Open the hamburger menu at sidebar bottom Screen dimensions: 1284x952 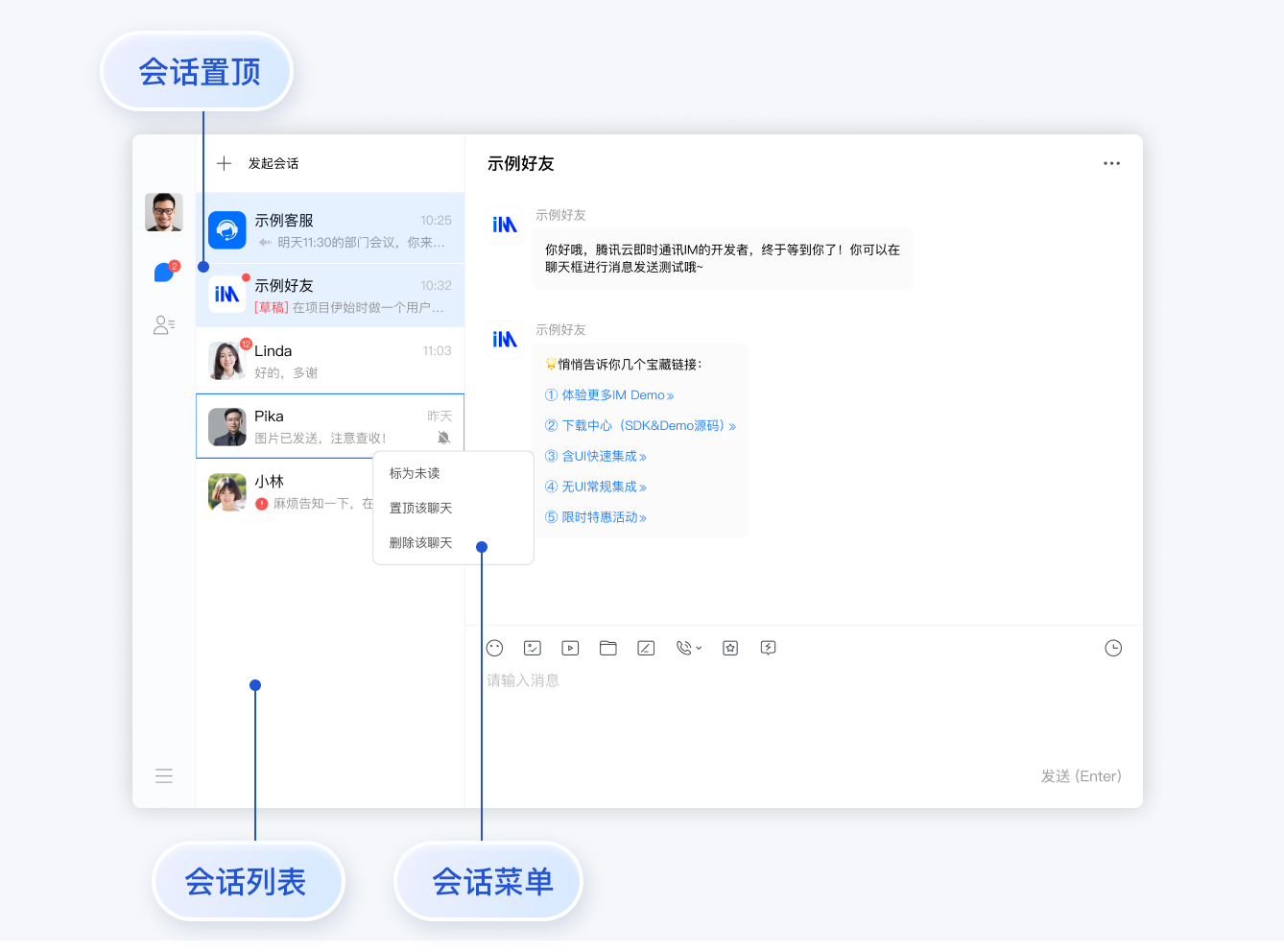pos(164,775)
